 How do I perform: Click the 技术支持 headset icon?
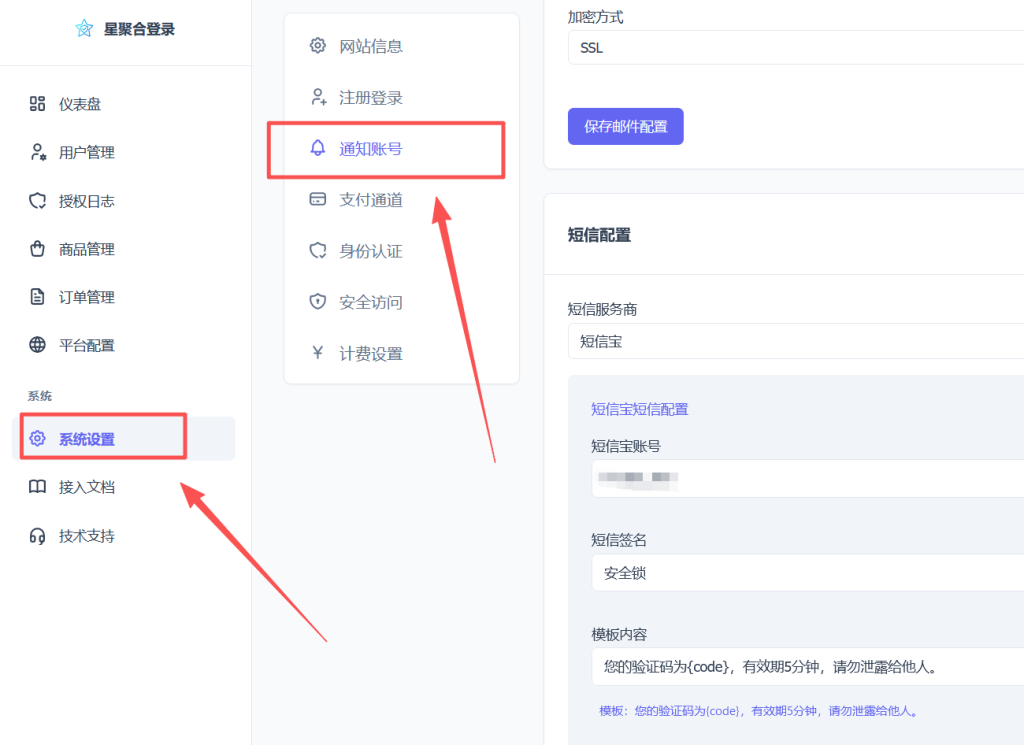pos(37,536)
